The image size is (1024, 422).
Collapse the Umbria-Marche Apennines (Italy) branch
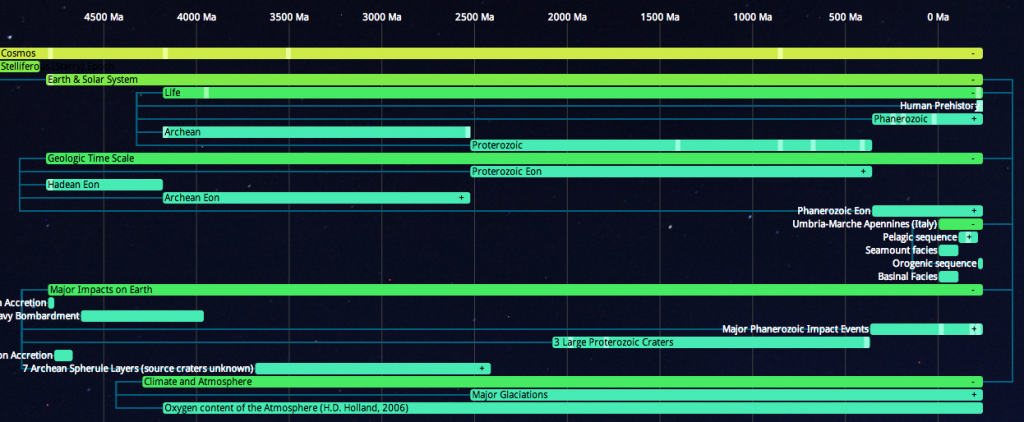coord(973,224)
